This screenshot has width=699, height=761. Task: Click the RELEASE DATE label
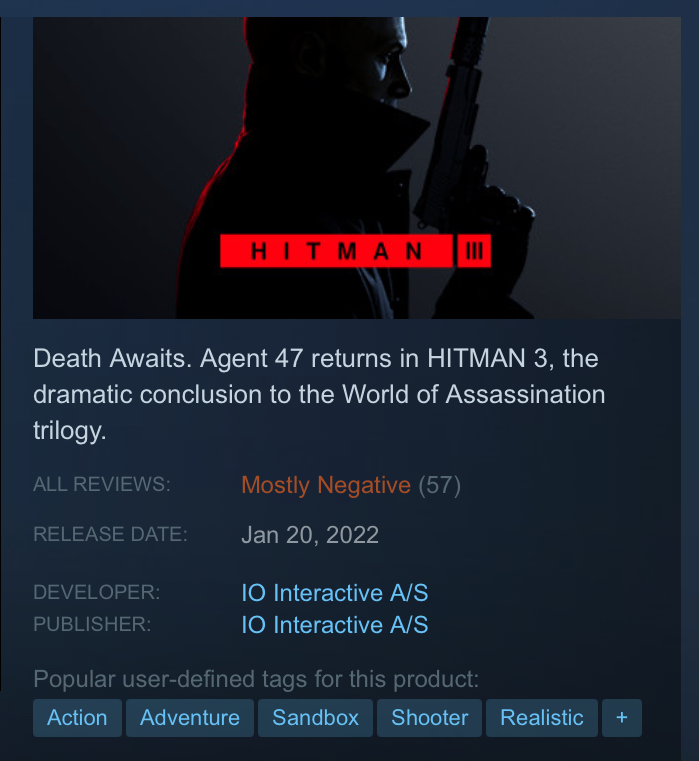[110, 534]
